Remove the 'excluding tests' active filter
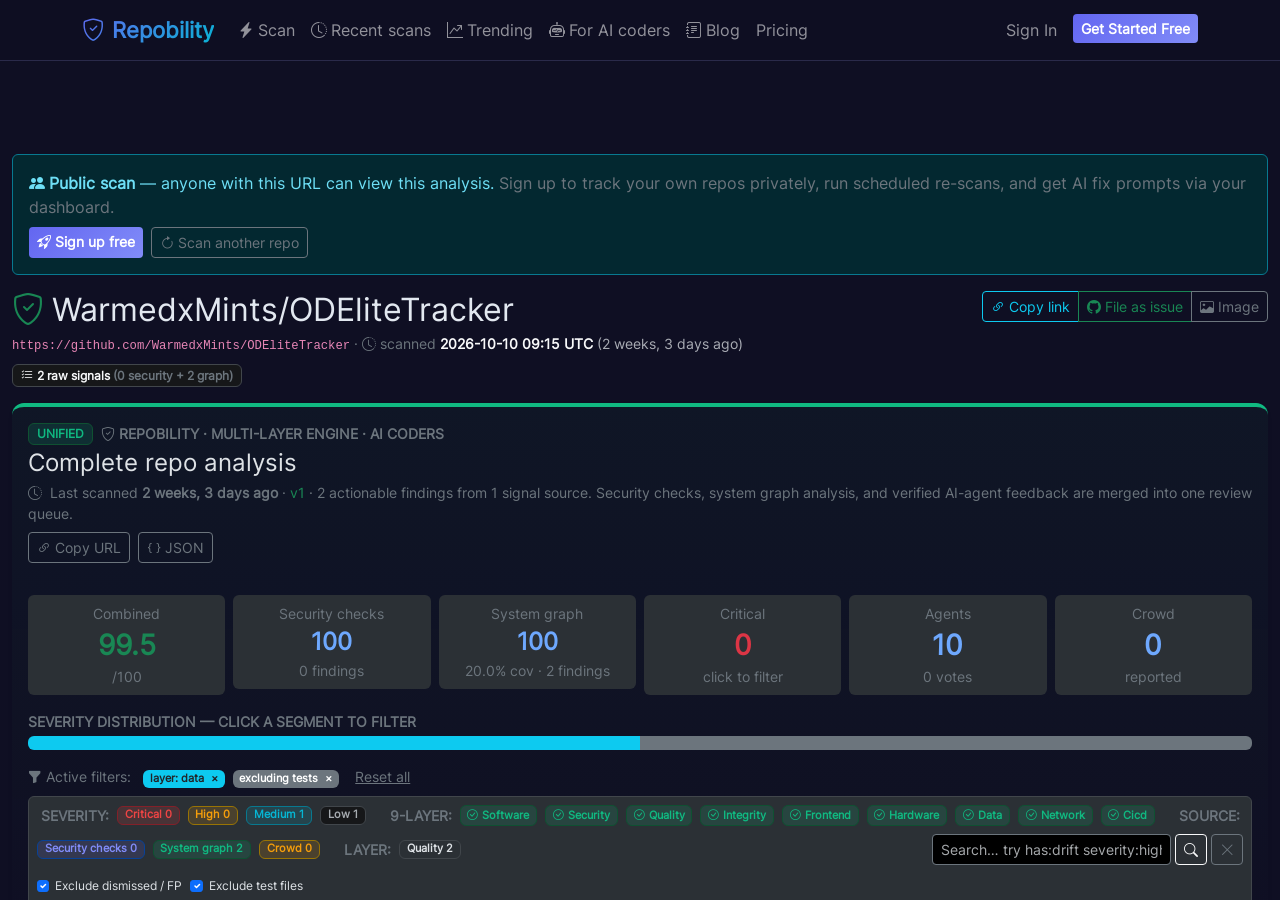Image resolution: width=1280 pixels, height=900 pixels. [x=328, y=779]
